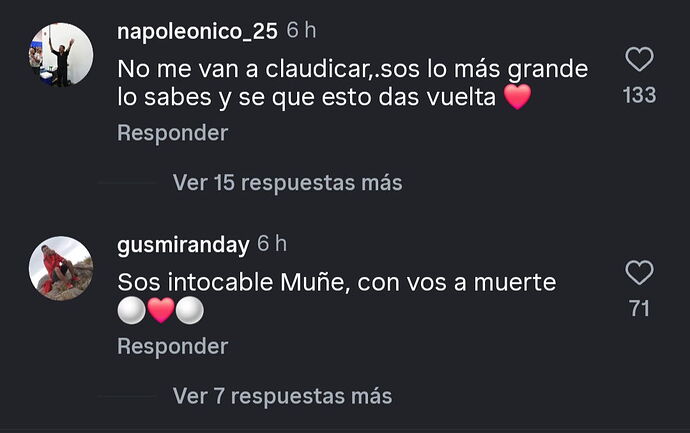Click the heart emoji between the white circles
The width and height of the screenshot is (690, 433).
tap(161, 312)
